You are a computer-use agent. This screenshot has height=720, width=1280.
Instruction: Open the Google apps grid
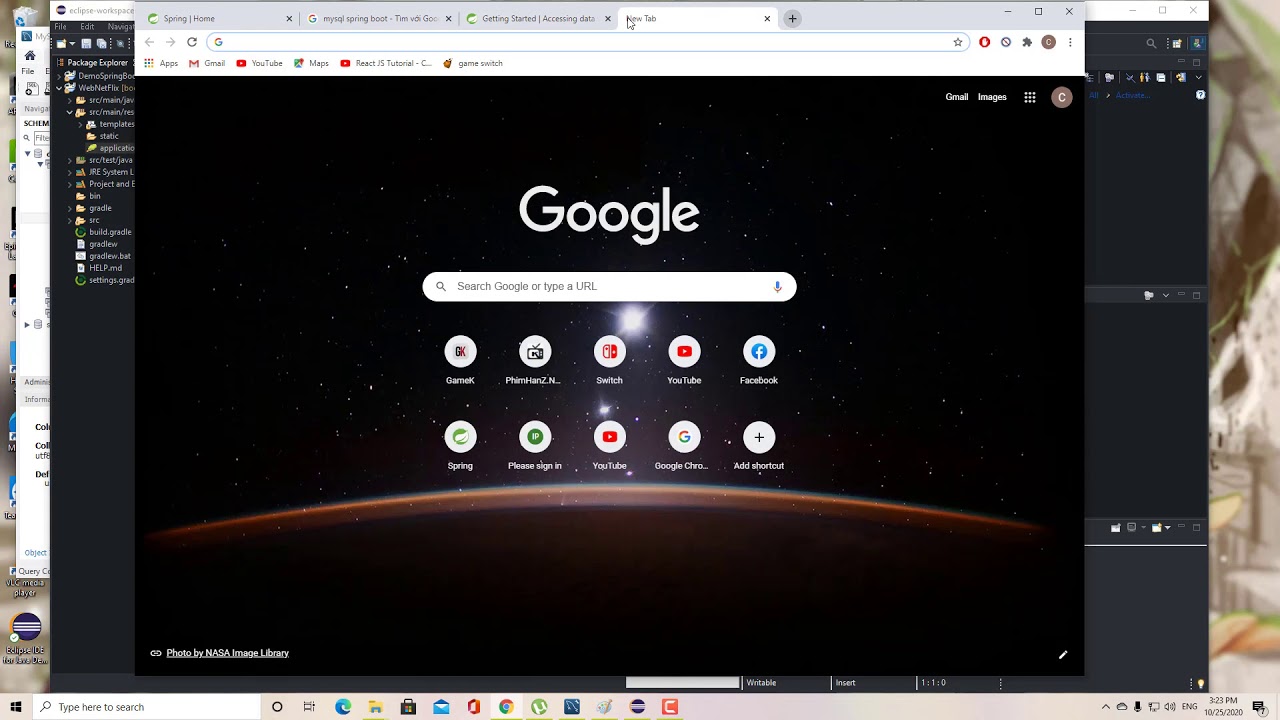pos(1029,97)
